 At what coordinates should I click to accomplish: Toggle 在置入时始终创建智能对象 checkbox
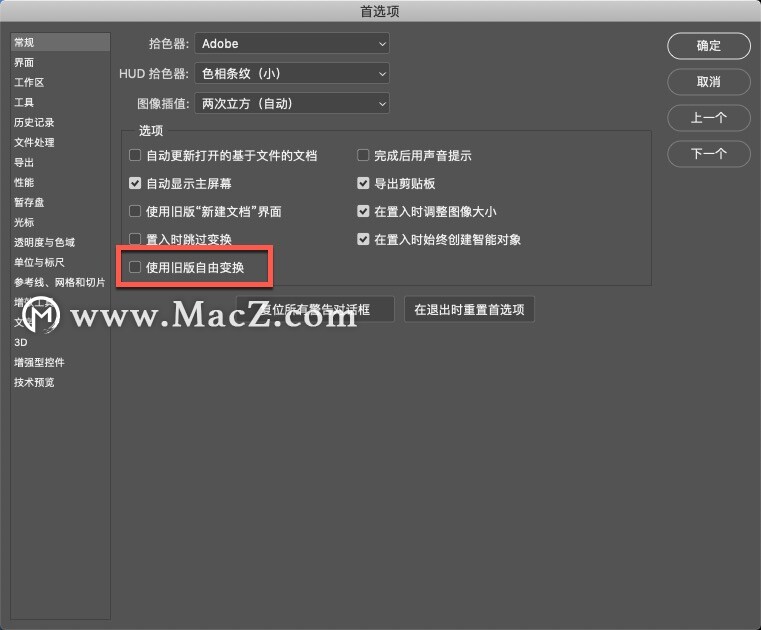363,239
